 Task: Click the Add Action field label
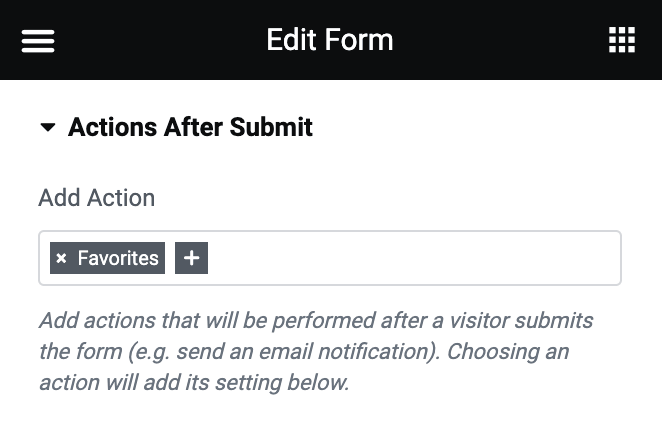[97, 197]
